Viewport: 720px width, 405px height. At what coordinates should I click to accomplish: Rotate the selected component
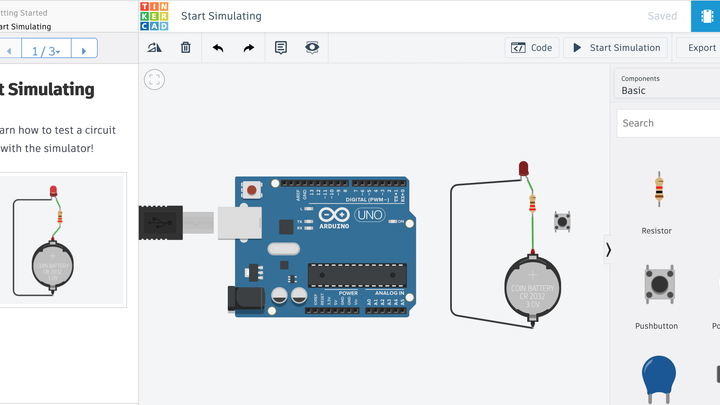(154, 47)
